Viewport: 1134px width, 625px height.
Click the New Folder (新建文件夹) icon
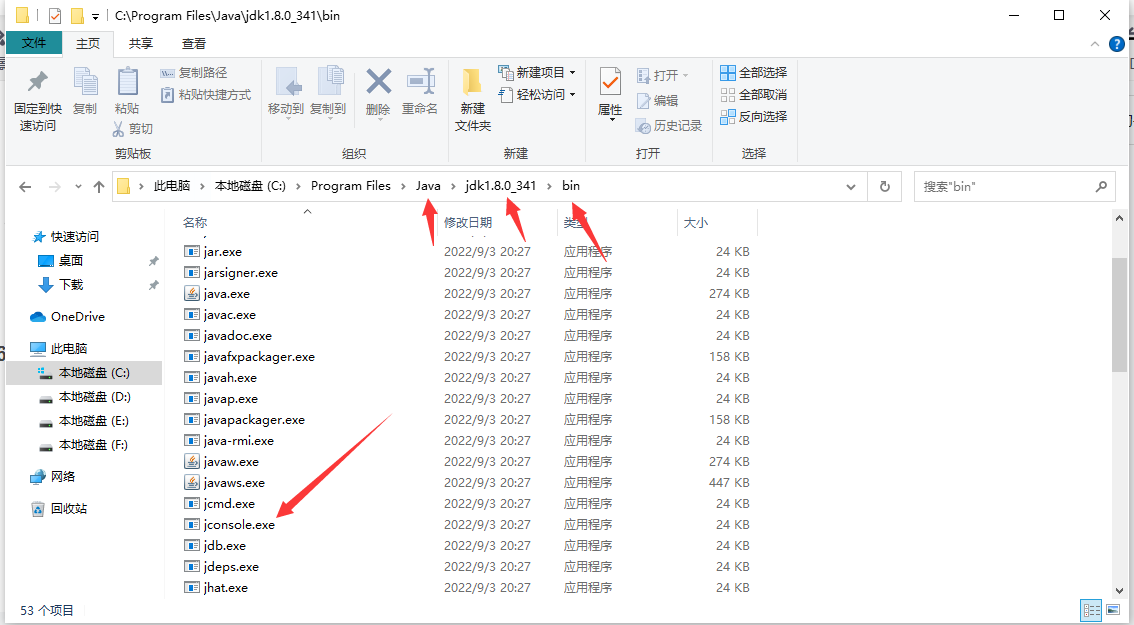coord(472,82)
